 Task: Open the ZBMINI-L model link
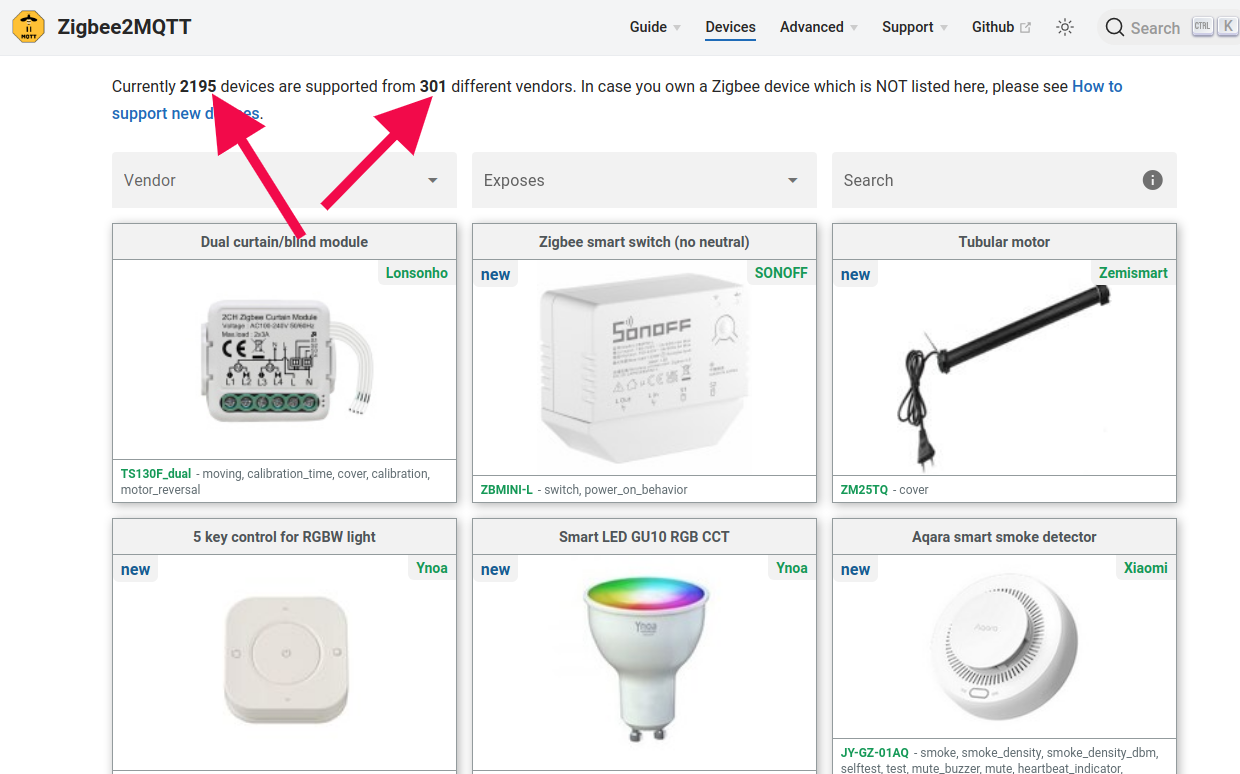507,490
